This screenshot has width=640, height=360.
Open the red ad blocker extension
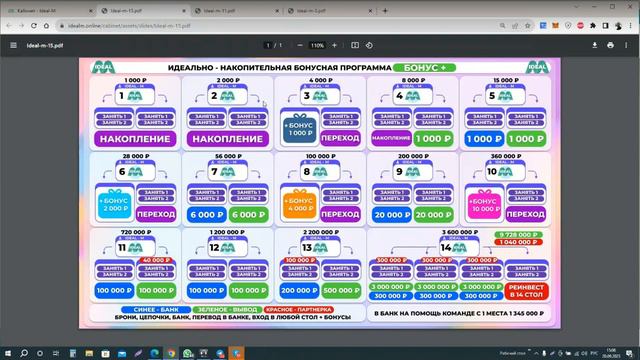click(x=580, y=26)
